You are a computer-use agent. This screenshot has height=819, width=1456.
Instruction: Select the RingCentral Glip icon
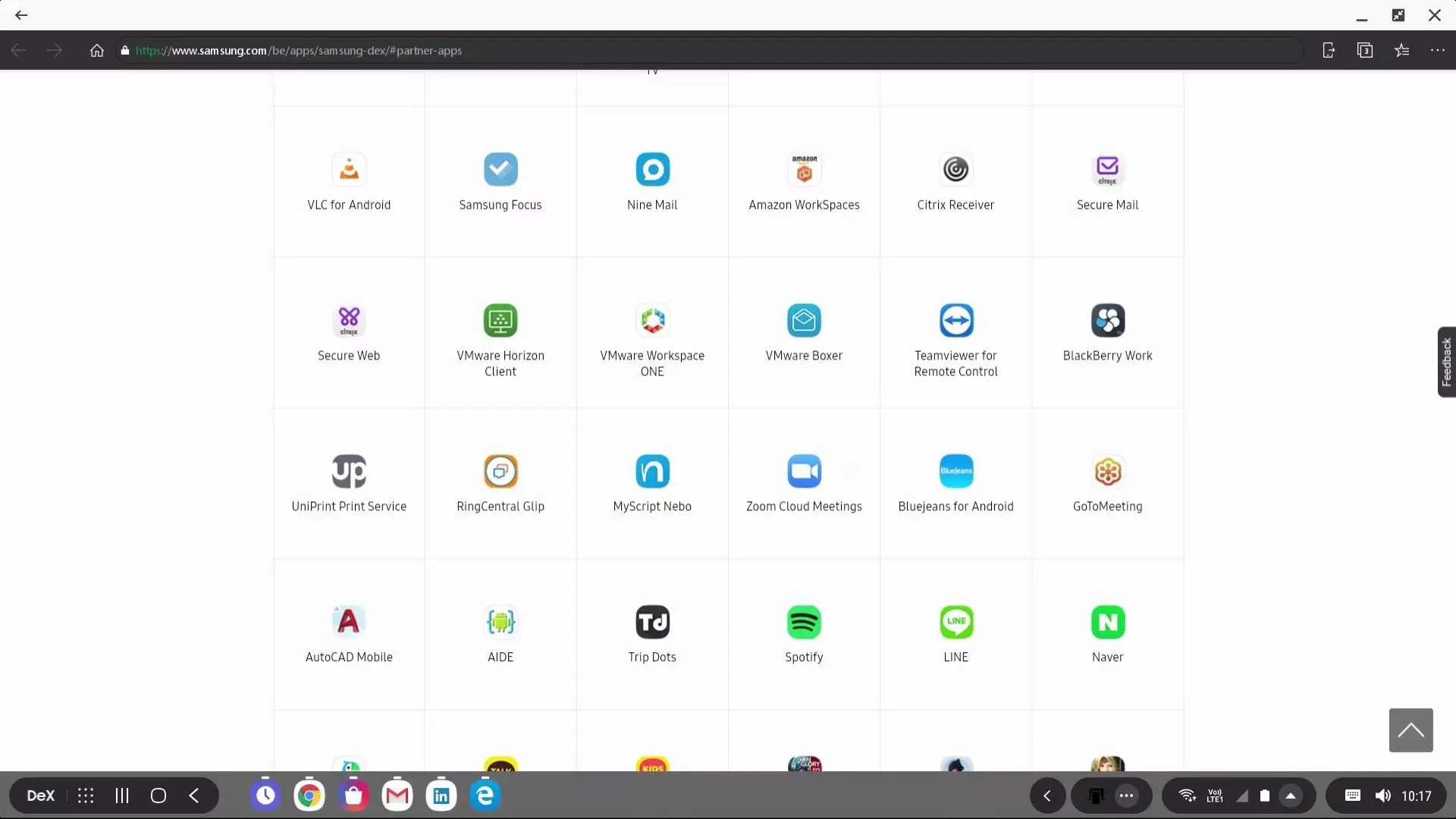(x=500, y=471)
